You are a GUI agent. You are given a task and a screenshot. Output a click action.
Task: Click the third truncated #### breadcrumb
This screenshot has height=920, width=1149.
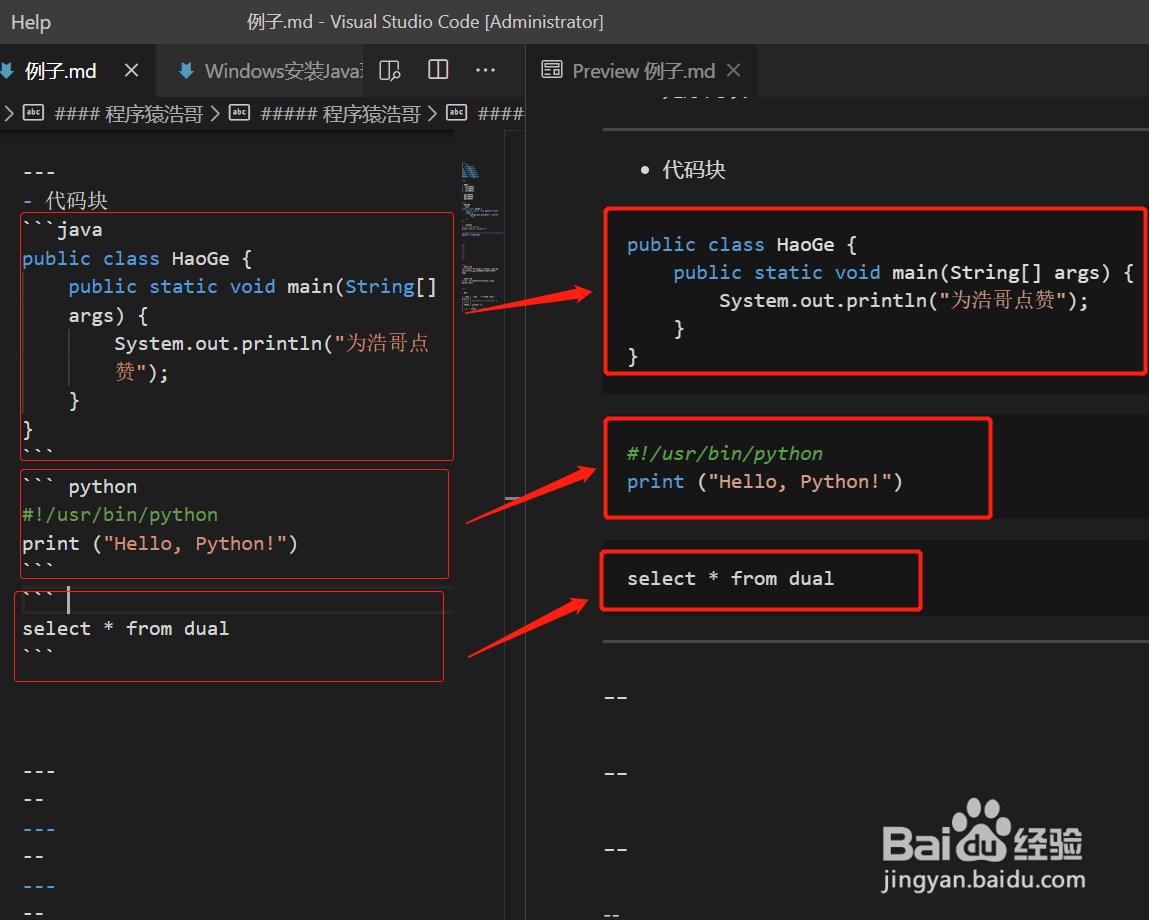pos(500,114)
